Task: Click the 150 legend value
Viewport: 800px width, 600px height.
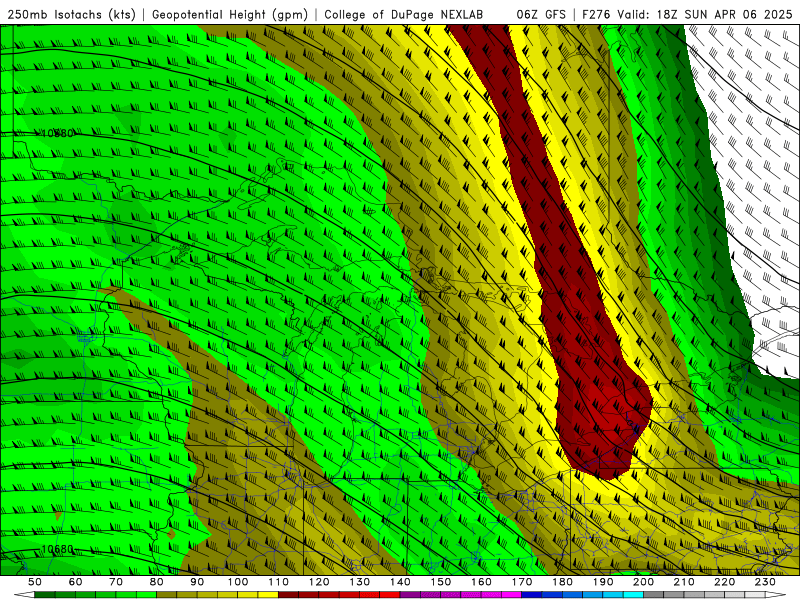Action: 441,582
